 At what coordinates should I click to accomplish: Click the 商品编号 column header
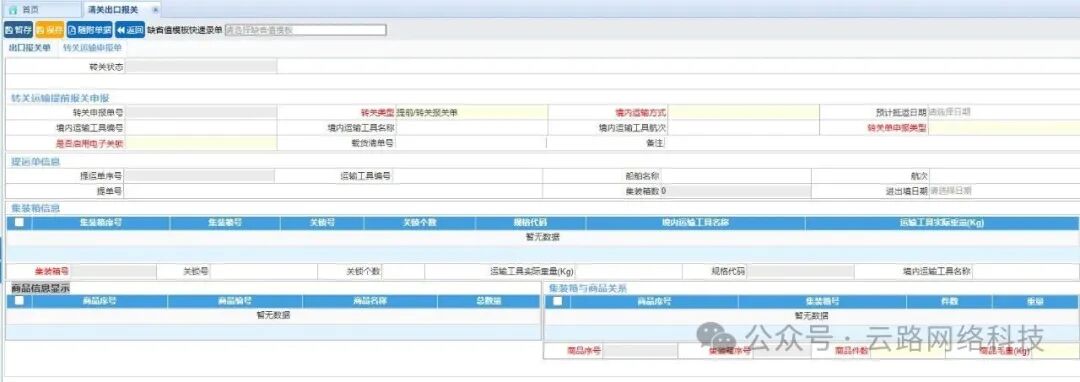(235, 301)
